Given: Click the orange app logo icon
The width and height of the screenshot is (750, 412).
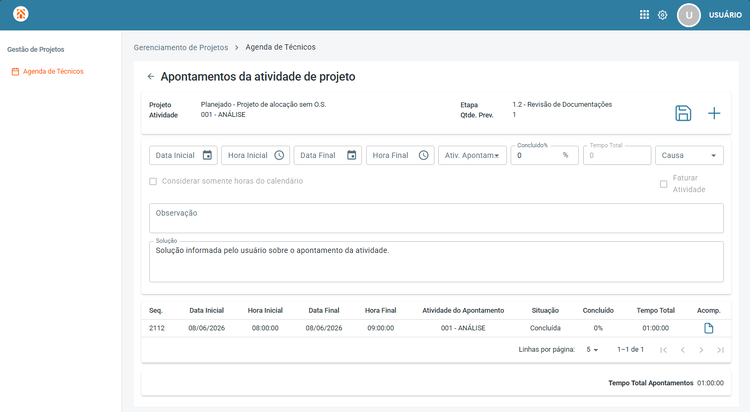Looking at the screenshot, I should (21, 14).
